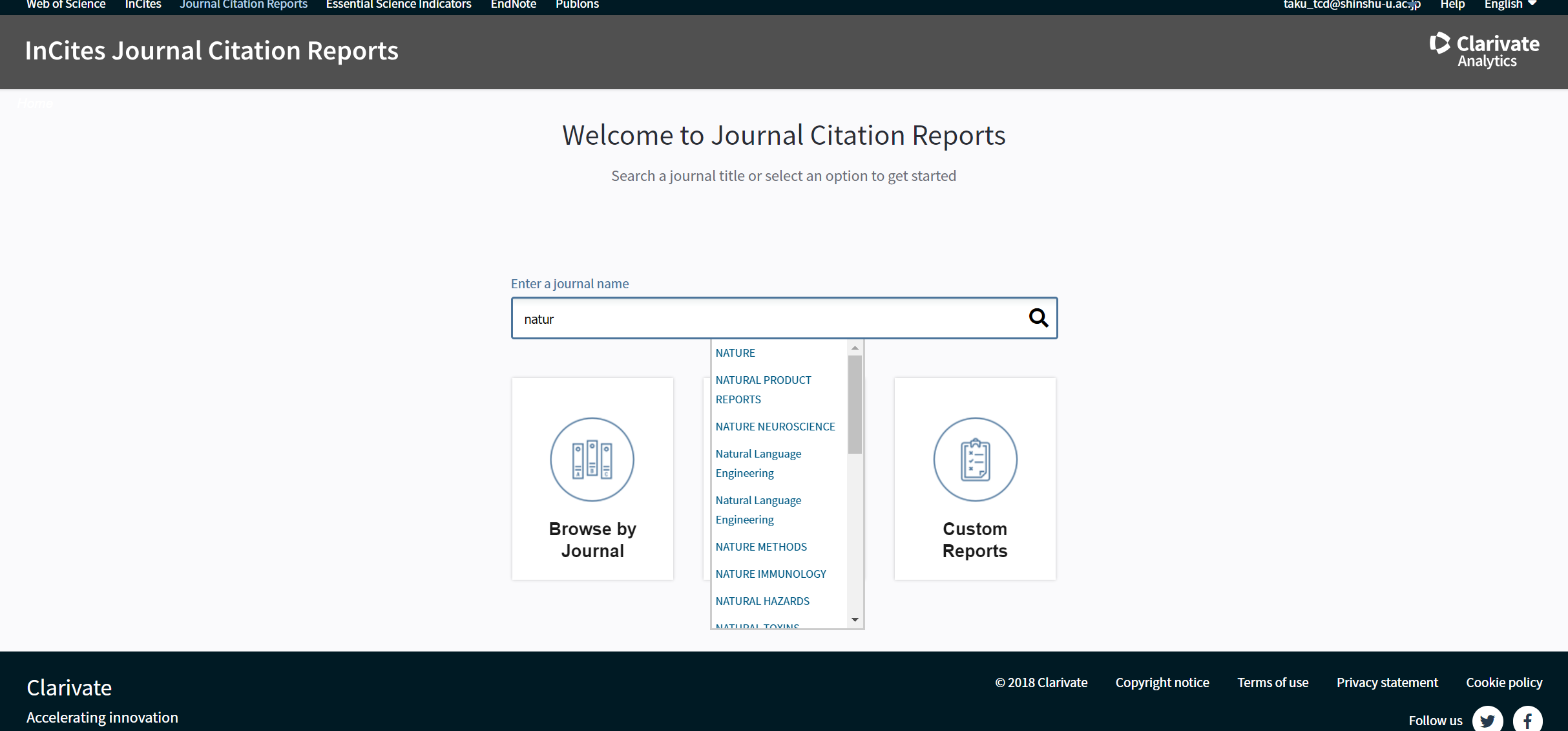Click the suggestion list scroll down arrow

click(x=855, y=620)
